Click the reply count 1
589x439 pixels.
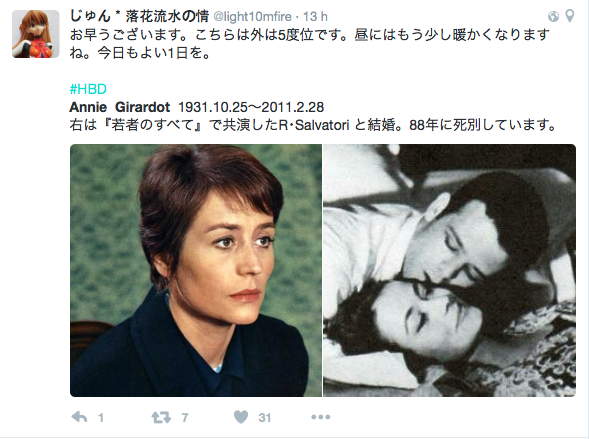[x=101, y=418]
